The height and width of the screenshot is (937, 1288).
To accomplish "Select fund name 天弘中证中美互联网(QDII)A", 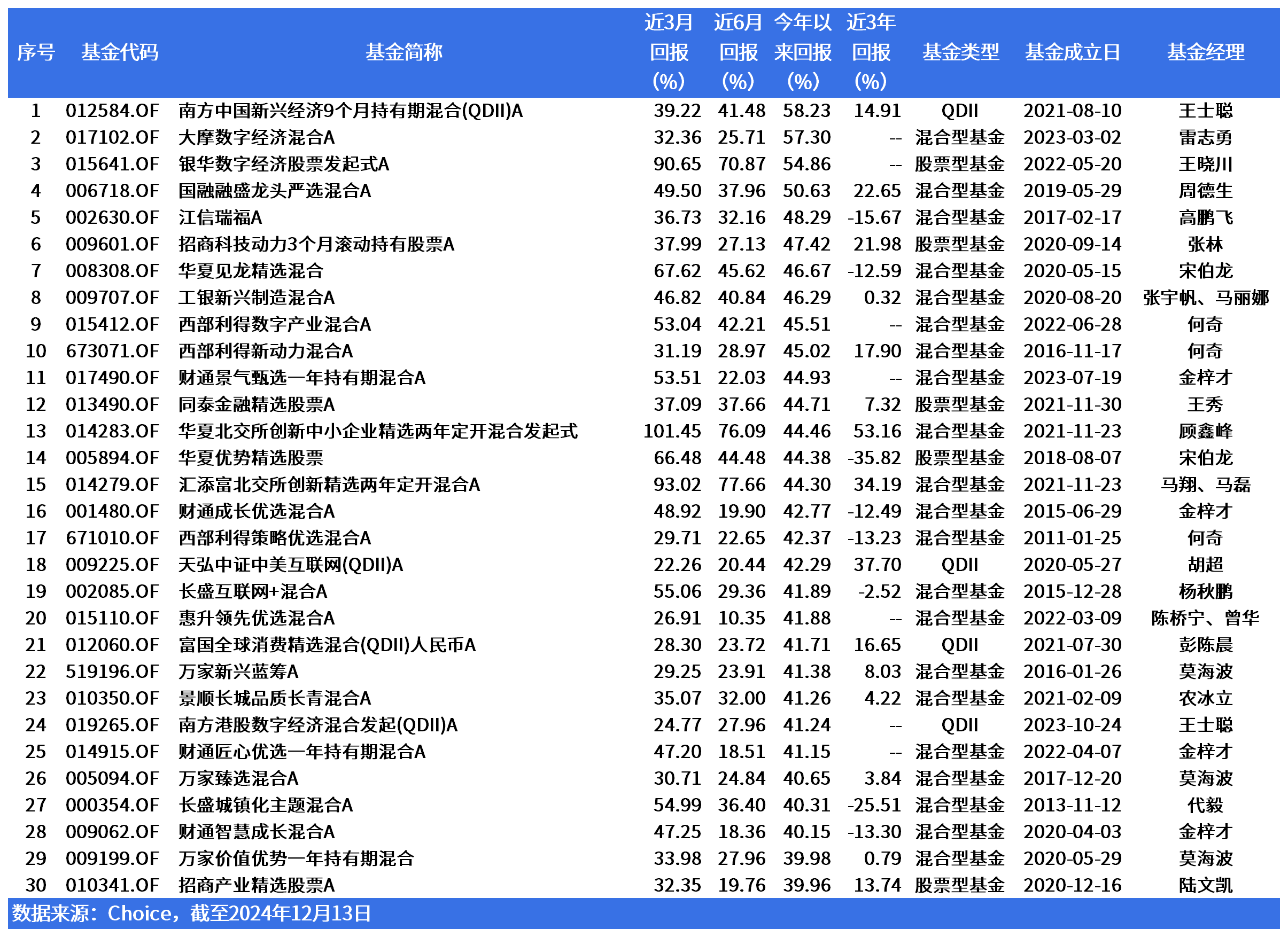I will pos(290,564).
